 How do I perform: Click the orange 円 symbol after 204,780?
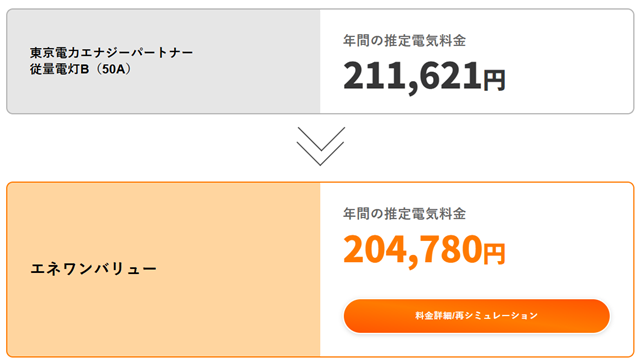coord(494,253)
